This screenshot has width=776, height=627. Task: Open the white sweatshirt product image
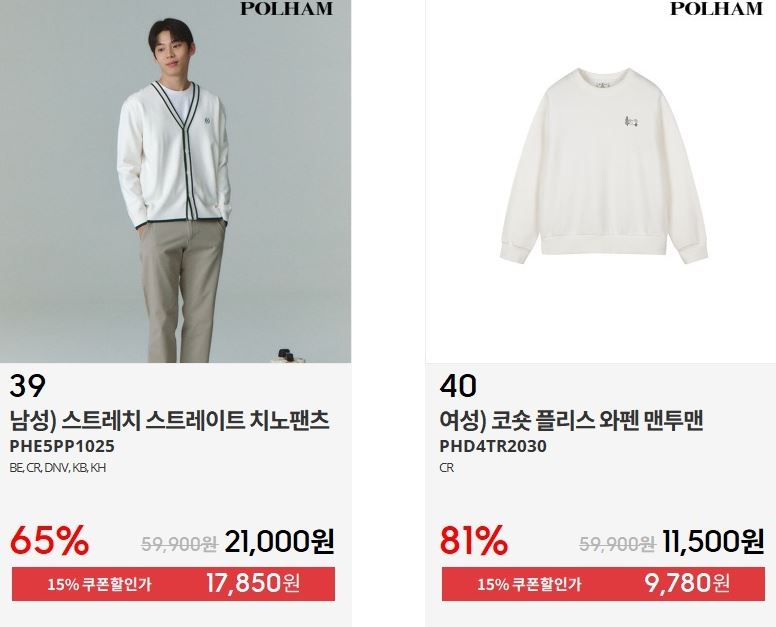coord(601,181)
